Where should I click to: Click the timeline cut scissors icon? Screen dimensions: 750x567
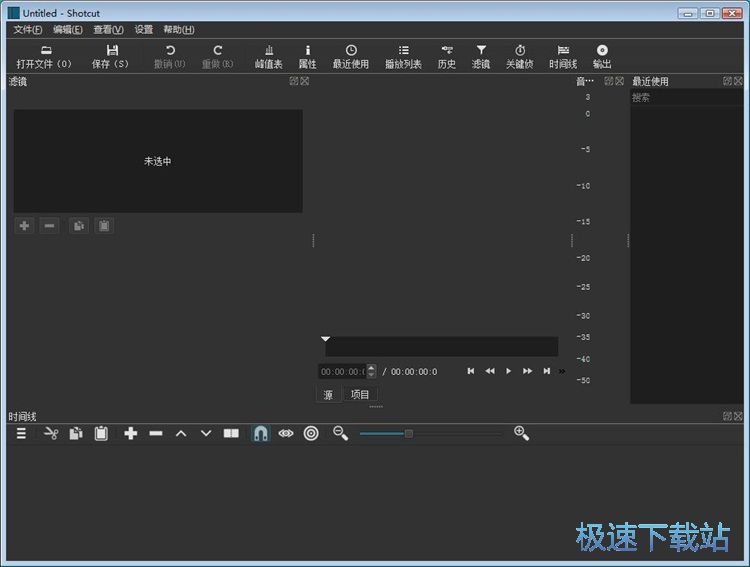click(x=51, y=433)
